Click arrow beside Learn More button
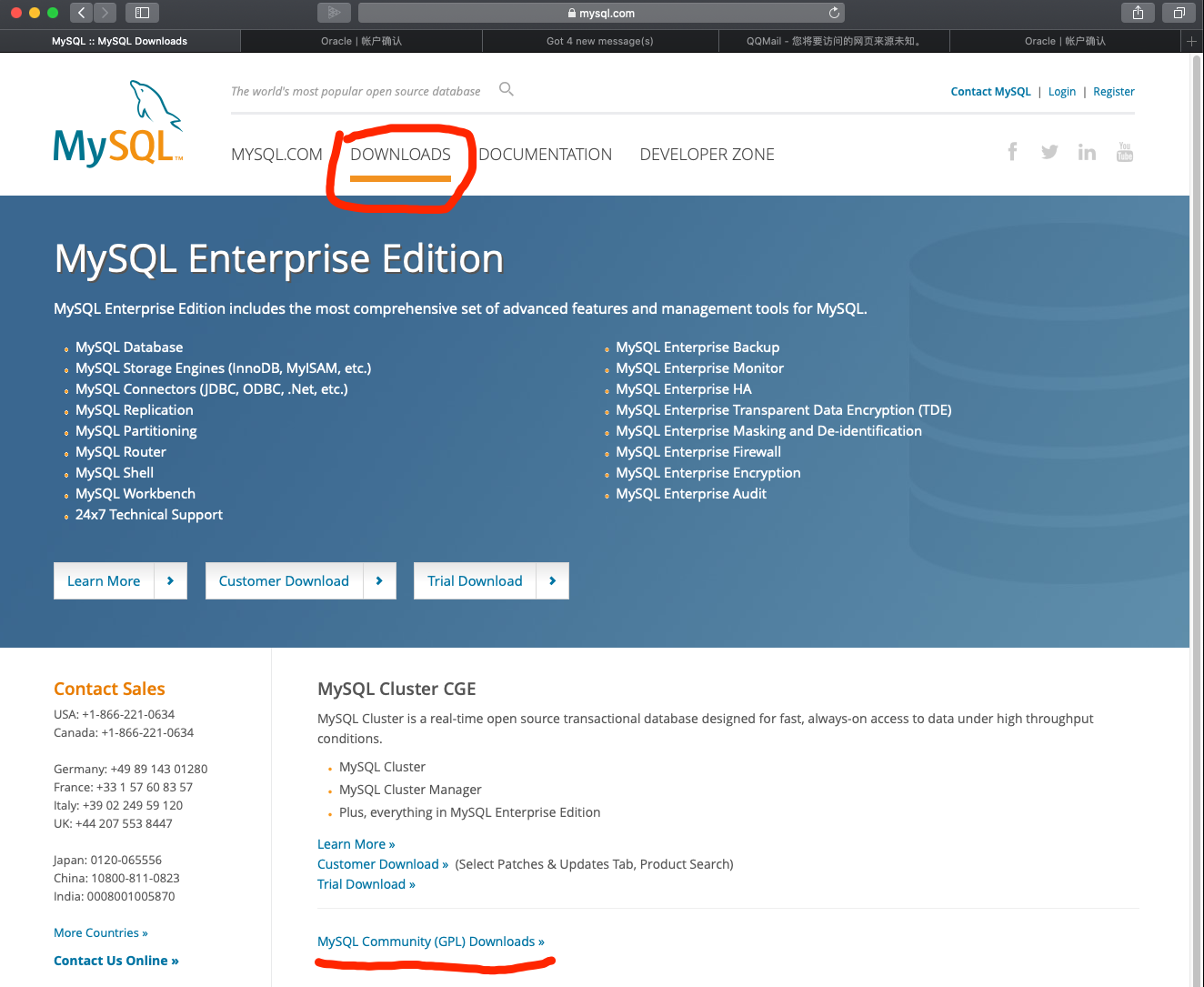The image size is (1204, 987). pyautogui.click(x=170, y=580)
